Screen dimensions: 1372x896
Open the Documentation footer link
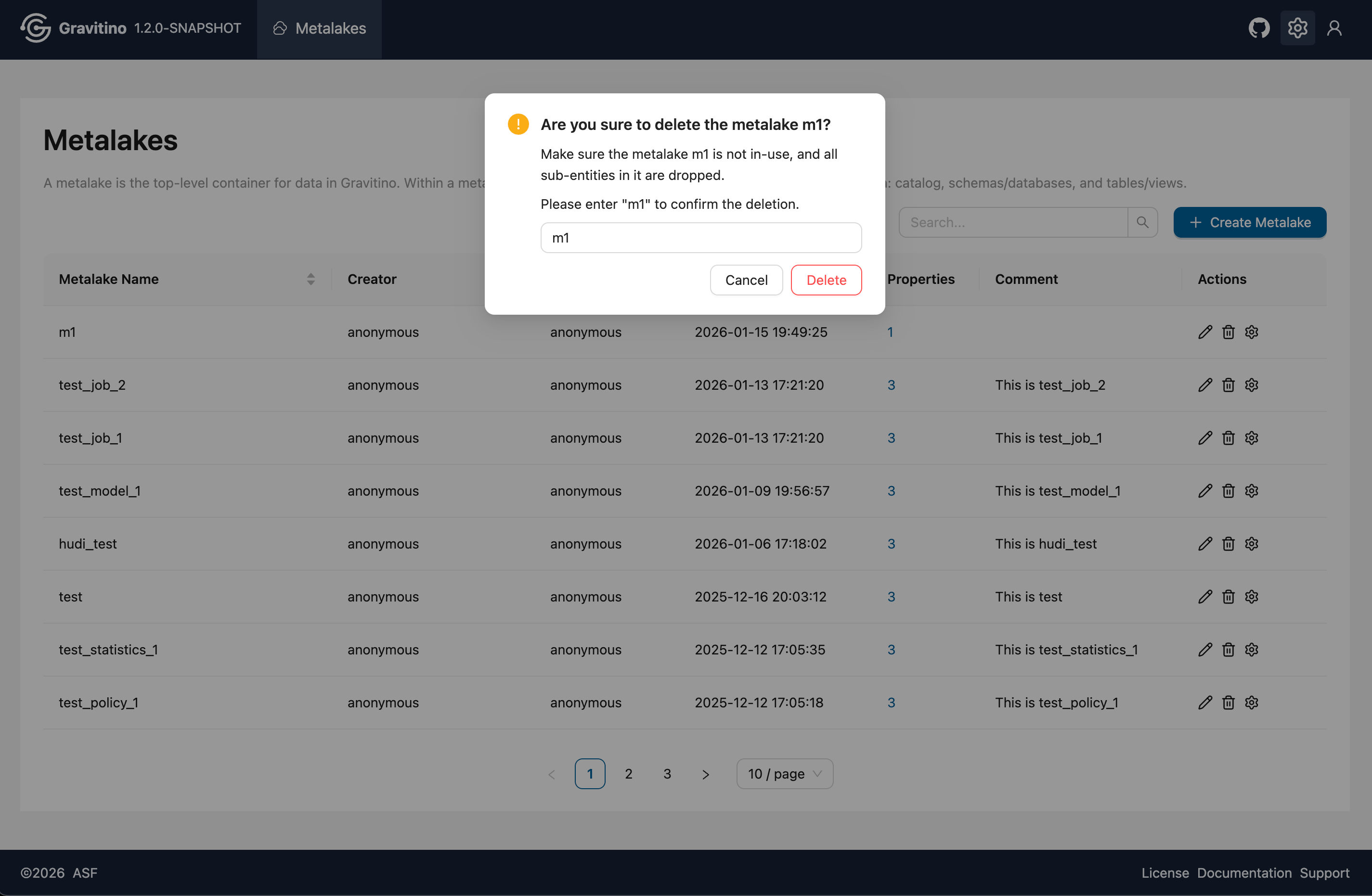(x=1244, y=872)
